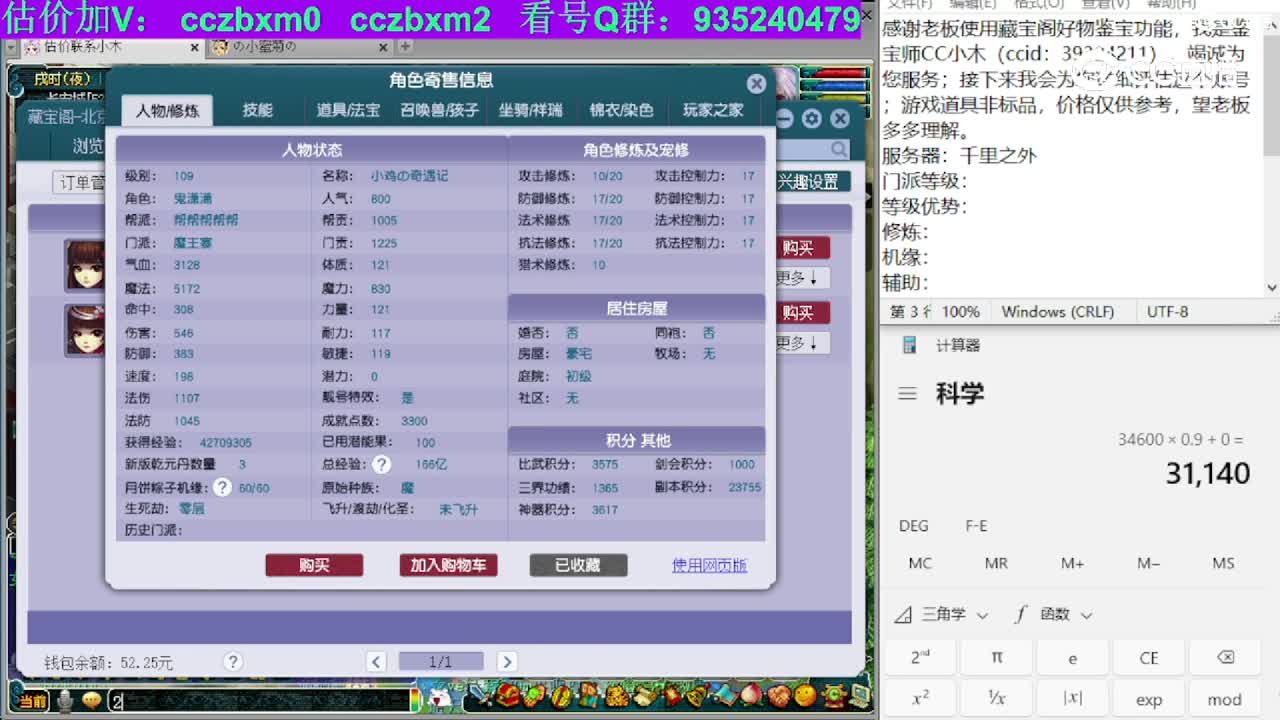Click the 100% zoom in Notepad status bar
The width and height of the screenshot is (1280, 720).
961,312
